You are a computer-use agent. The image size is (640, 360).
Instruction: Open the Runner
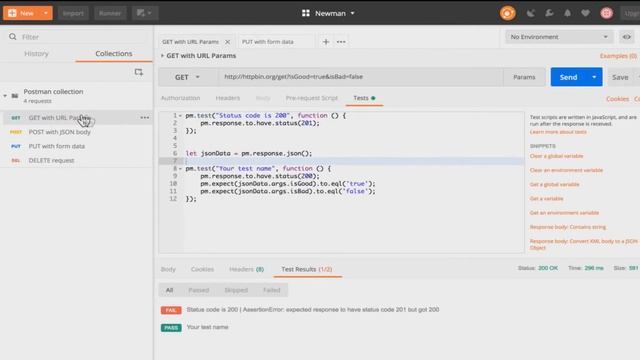click(x=110, y=13)
